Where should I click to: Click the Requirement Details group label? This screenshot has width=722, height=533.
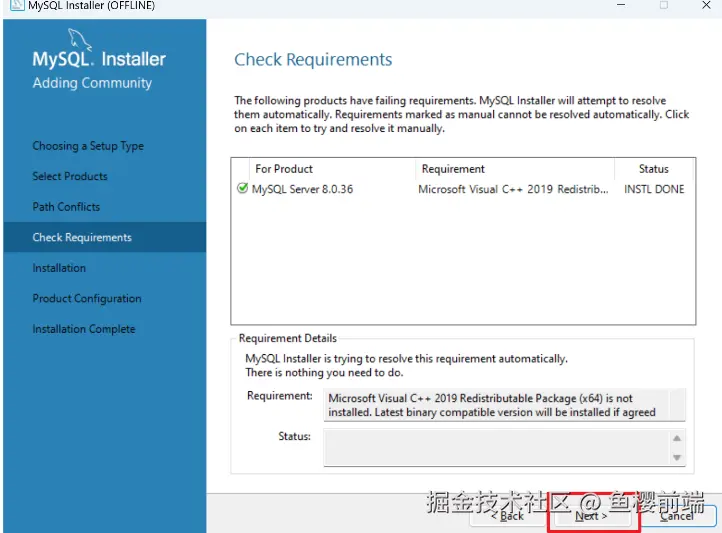tap(288, 338)
